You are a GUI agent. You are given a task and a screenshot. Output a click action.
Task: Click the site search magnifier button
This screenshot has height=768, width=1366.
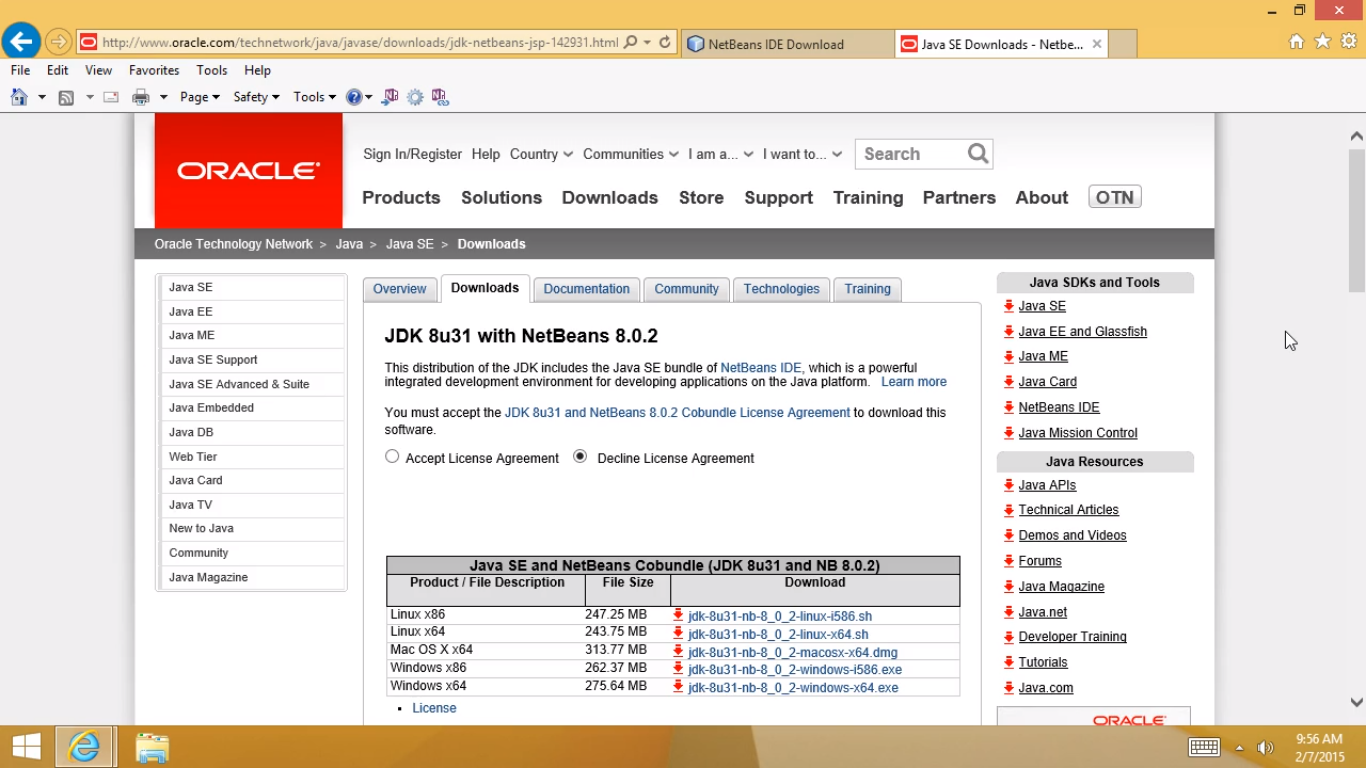(x=978, y=153)
